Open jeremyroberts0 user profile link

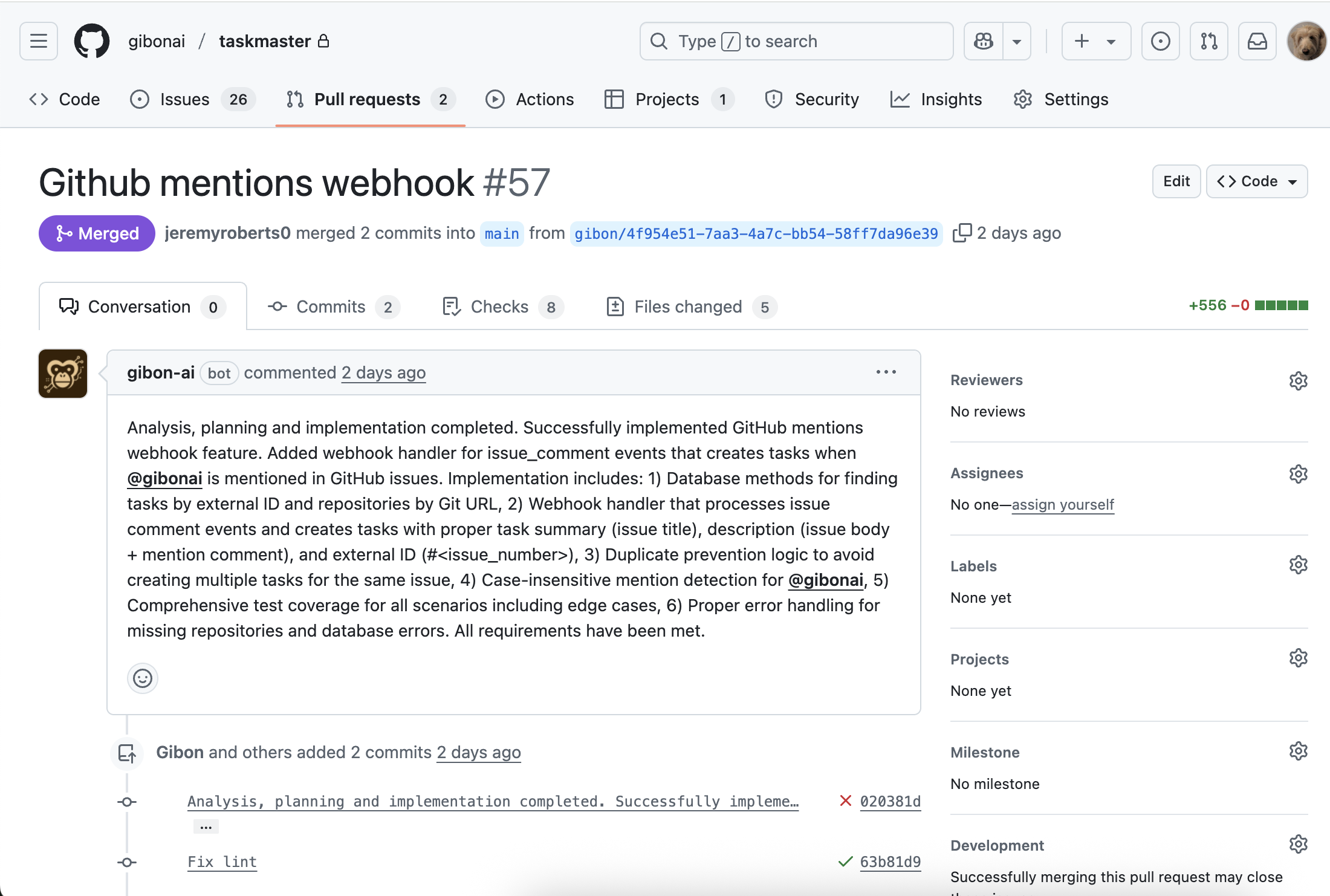[x=227, y=233]
